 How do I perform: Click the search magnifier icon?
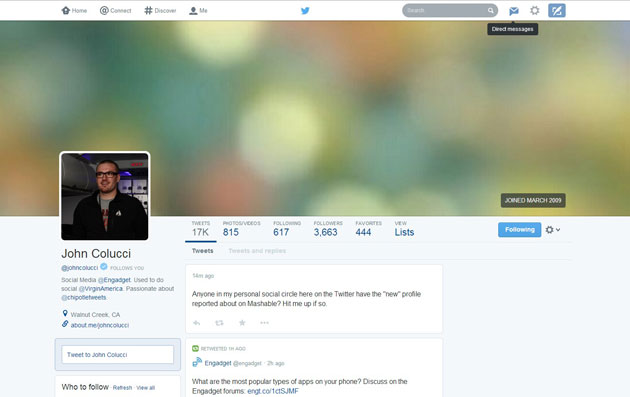pyautogui.click(x=491, y=10)
